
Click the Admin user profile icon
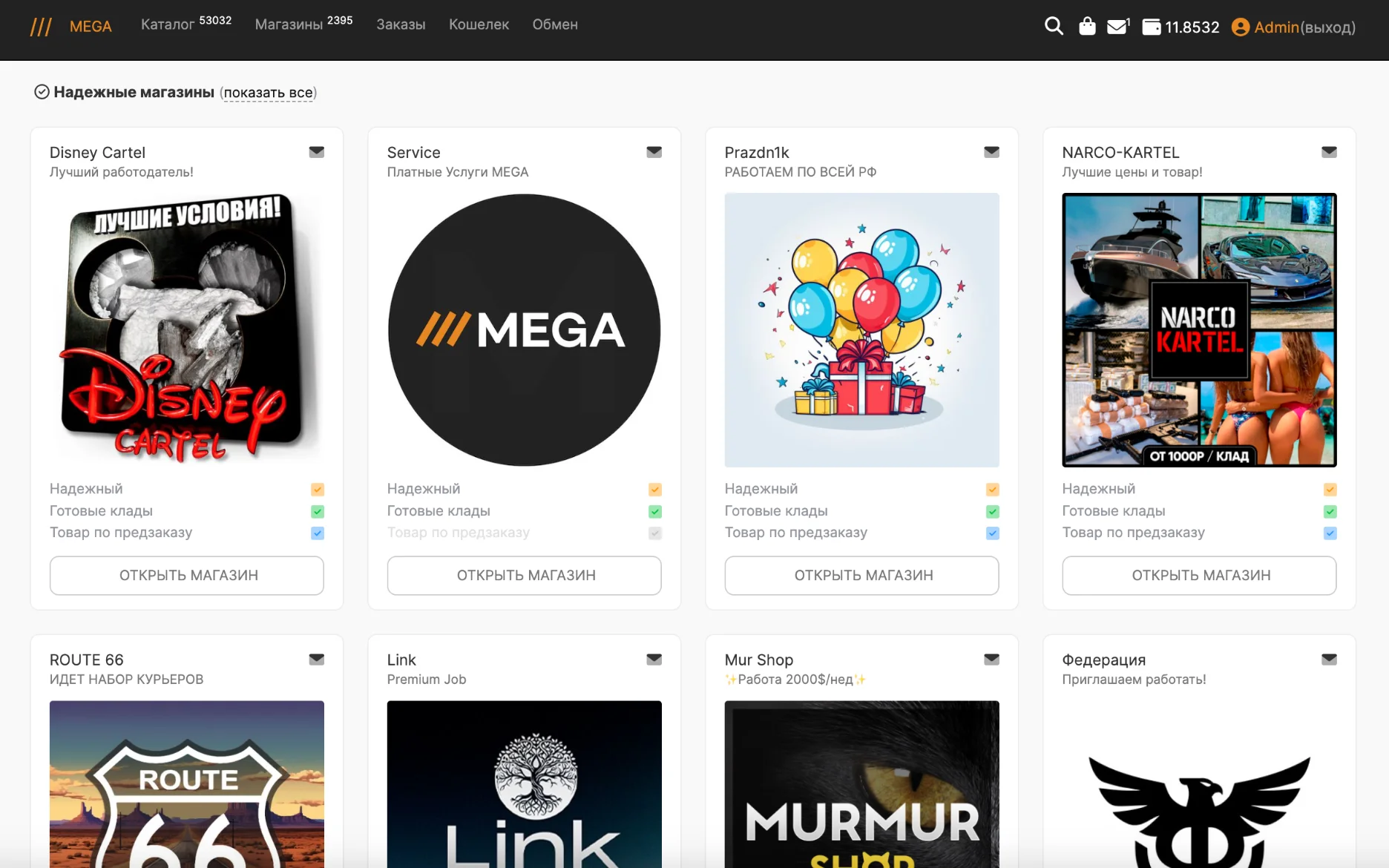(1240, 27)
